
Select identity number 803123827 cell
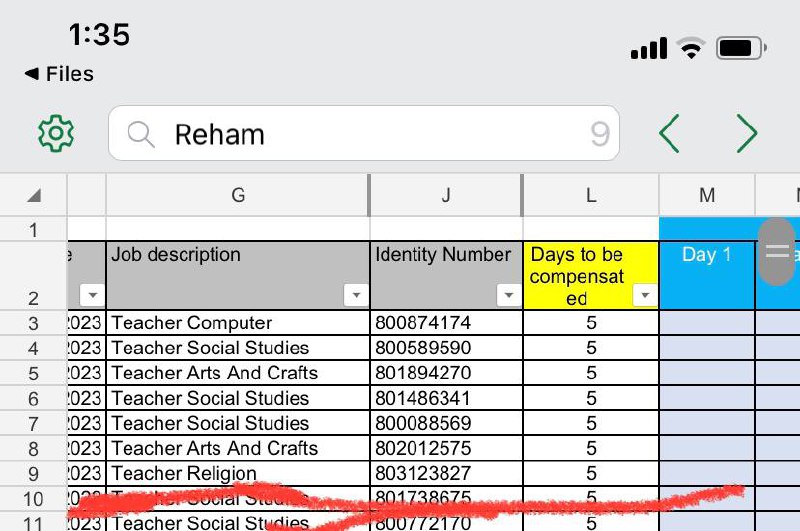point(446,473)
